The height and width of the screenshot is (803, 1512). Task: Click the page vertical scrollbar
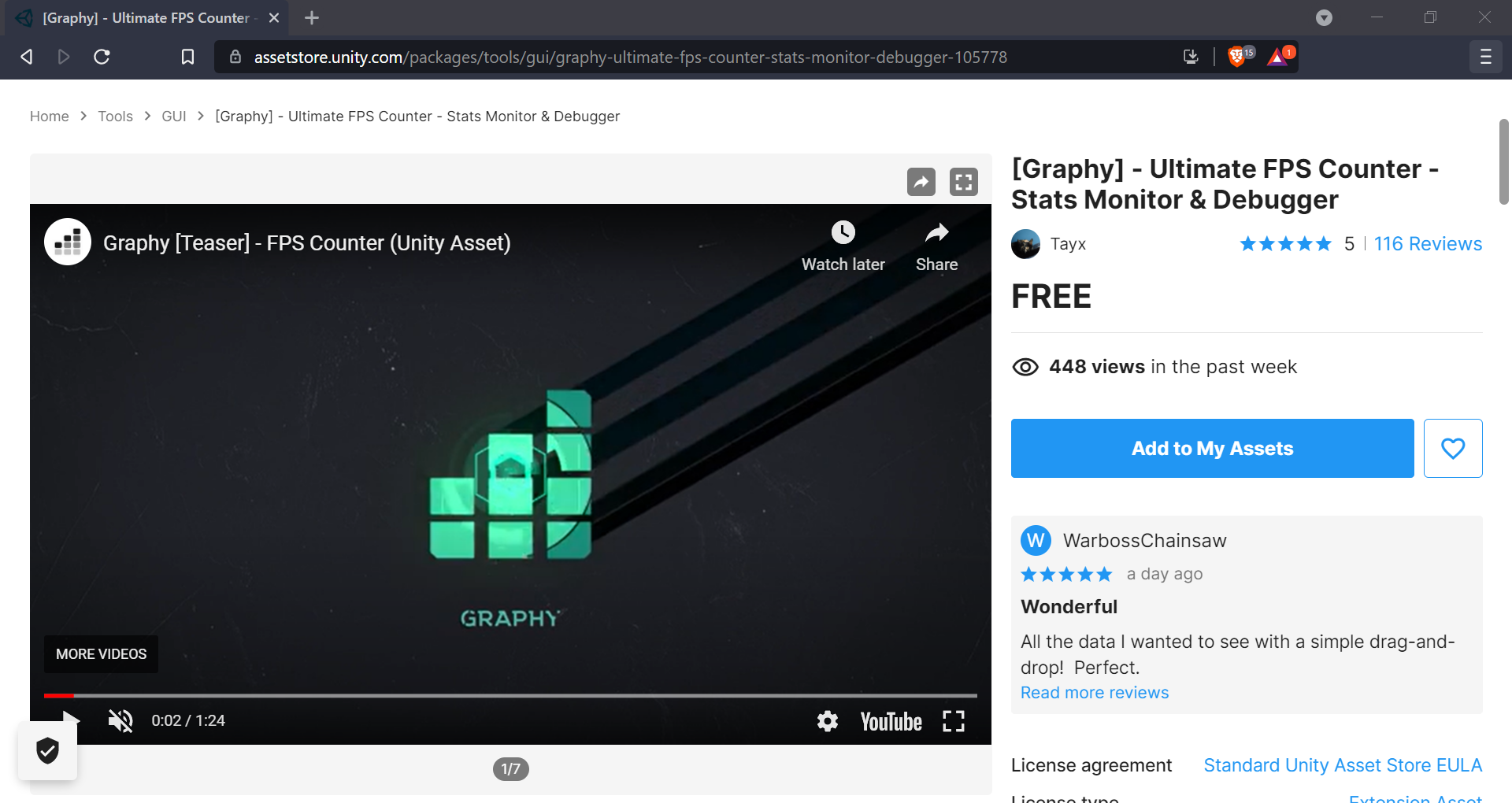(x=1504, y=161)
